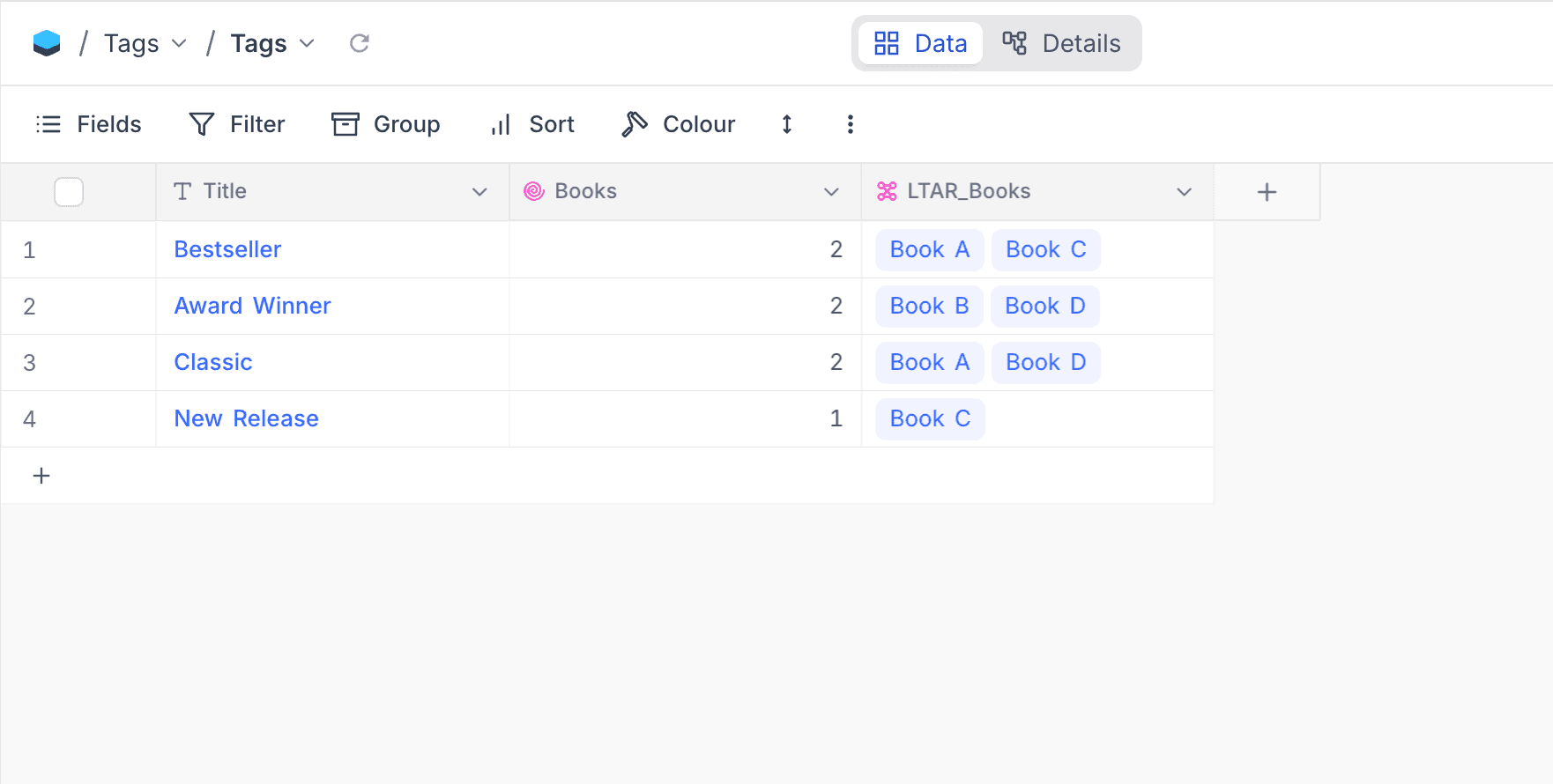This screenshot has width=1553, height=784.
Task: Tick the select-all rows checkbox
Action: tap(69, 192)
